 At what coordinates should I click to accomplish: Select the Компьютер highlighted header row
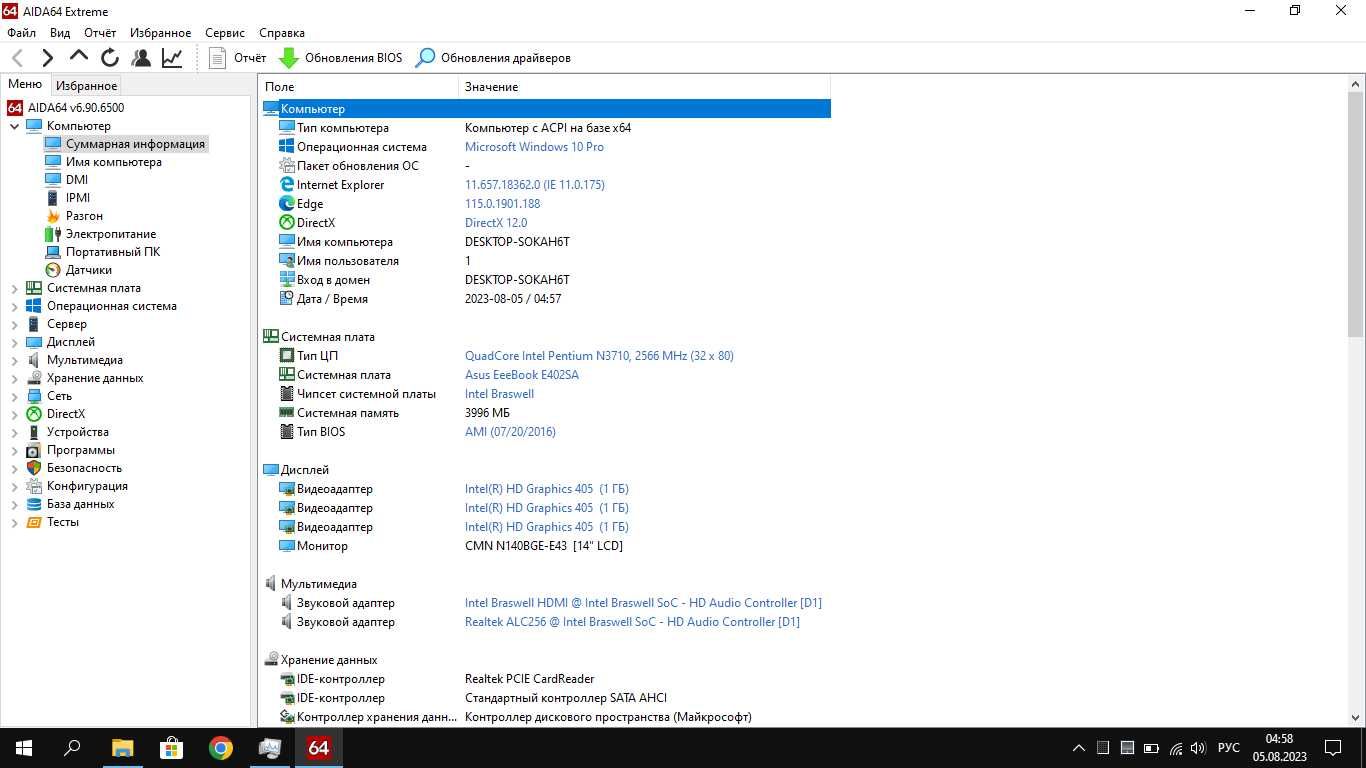point(546,109)
